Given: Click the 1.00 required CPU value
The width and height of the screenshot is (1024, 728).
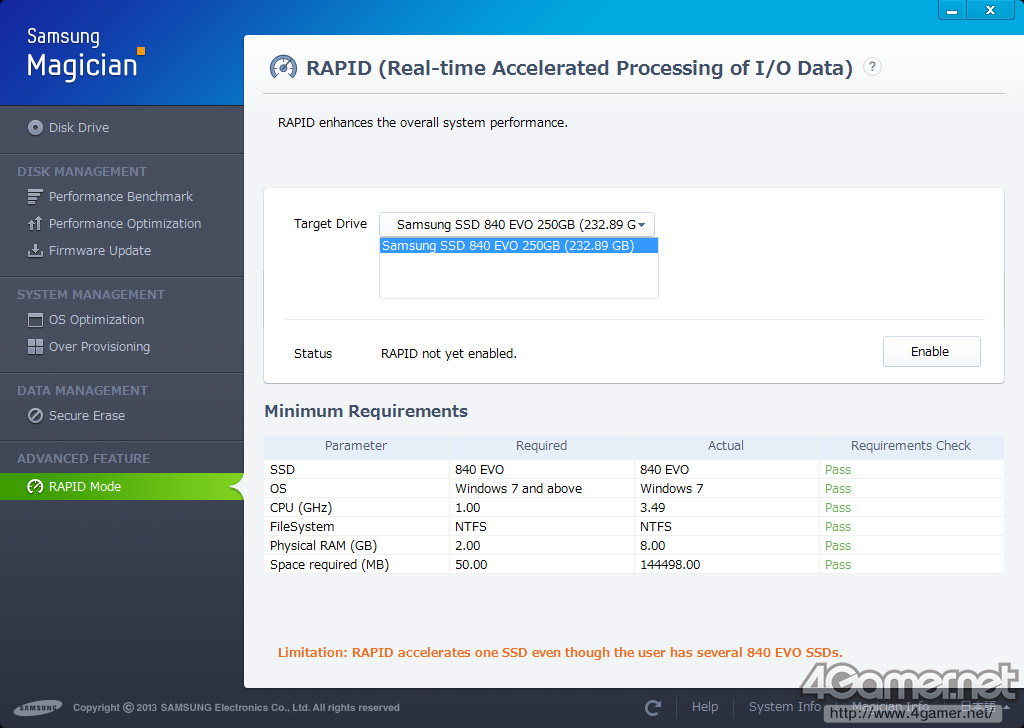Looking at the screenshot, I should pos(468,507).
